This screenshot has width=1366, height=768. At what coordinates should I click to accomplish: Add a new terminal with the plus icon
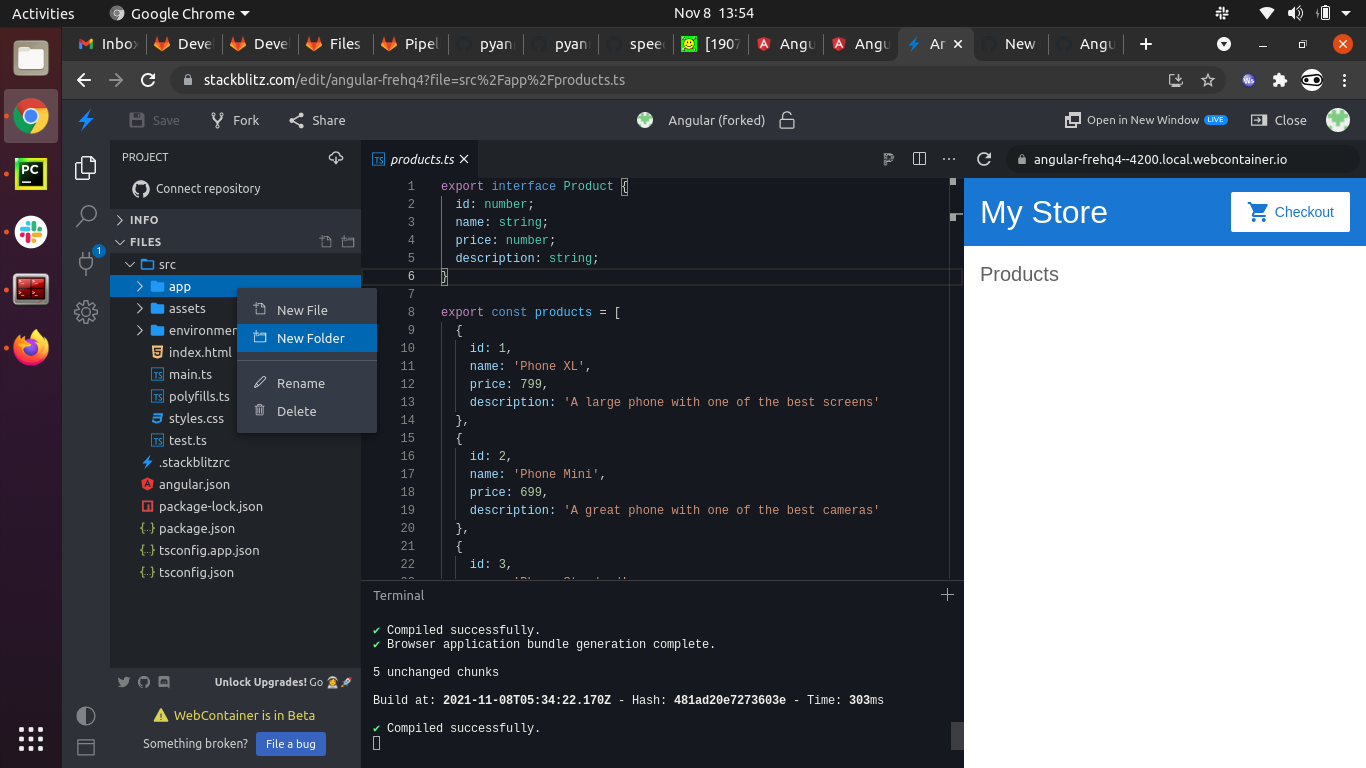pyautogui.click(x=947, y=594)
